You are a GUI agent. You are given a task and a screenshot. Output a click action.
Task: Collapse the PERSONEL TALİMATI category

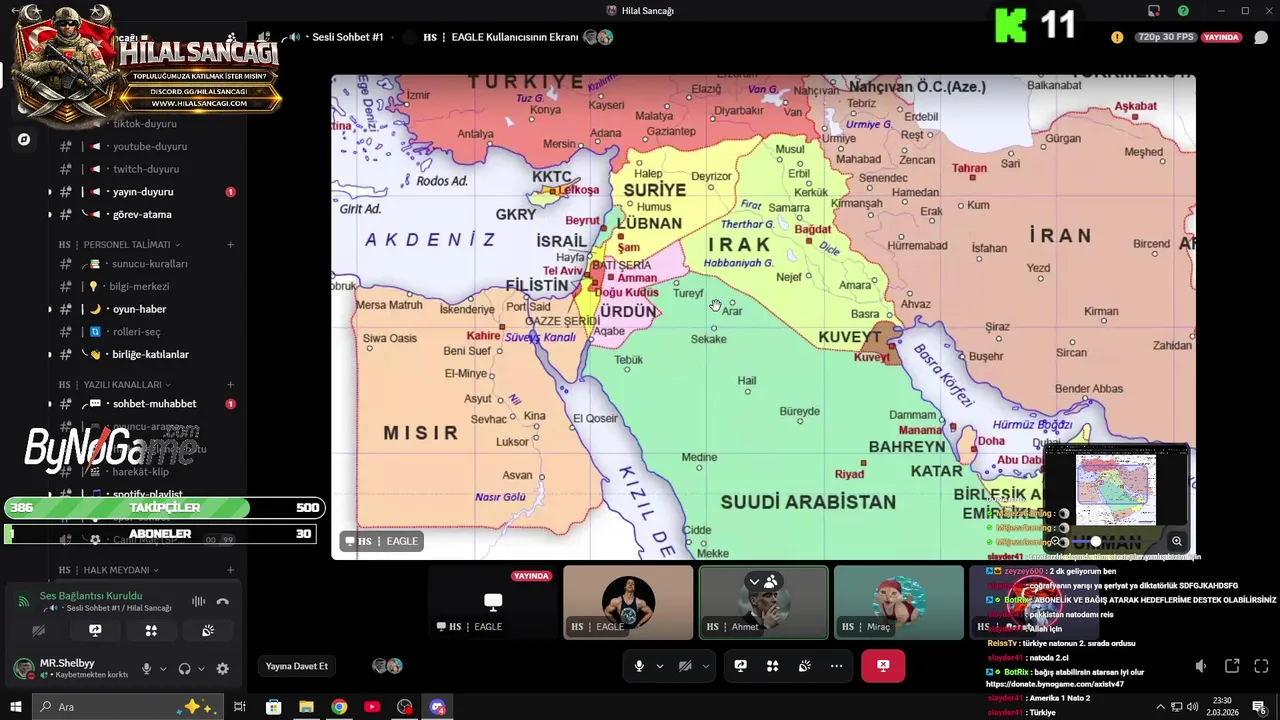pyautogui.click(x=127, y=244)
